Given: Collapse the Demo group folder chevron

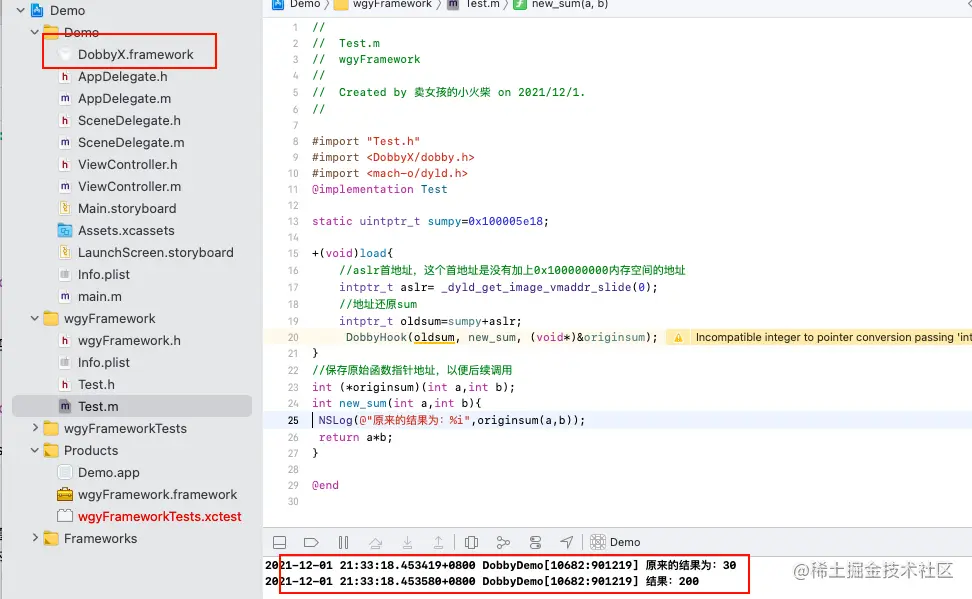Looking at the screenshot, I should (x=35, y=32).
